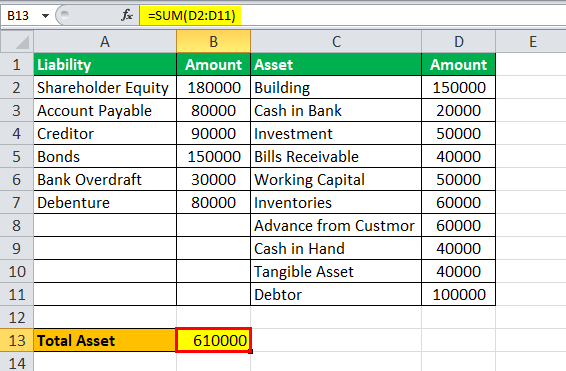
Task: Select the Debenture cell
Action: [105, 202]
